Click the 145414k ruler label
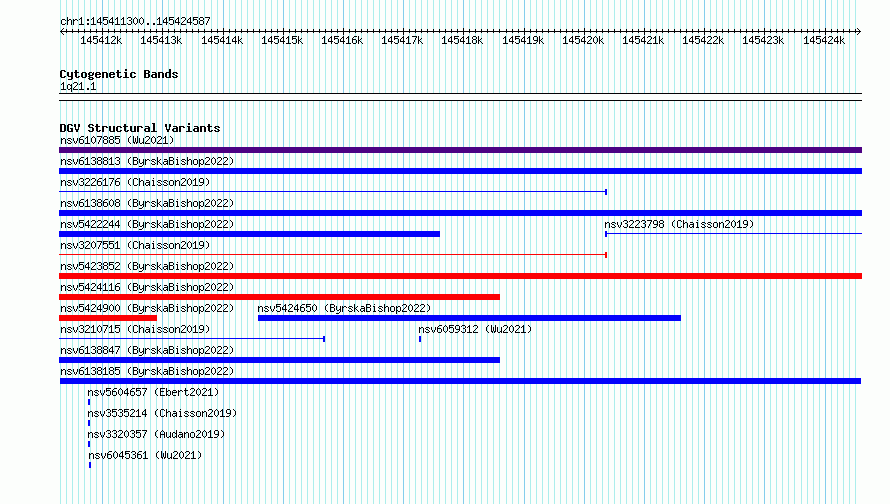This screenshot has width=890, height=504. [x=222, y=40]
